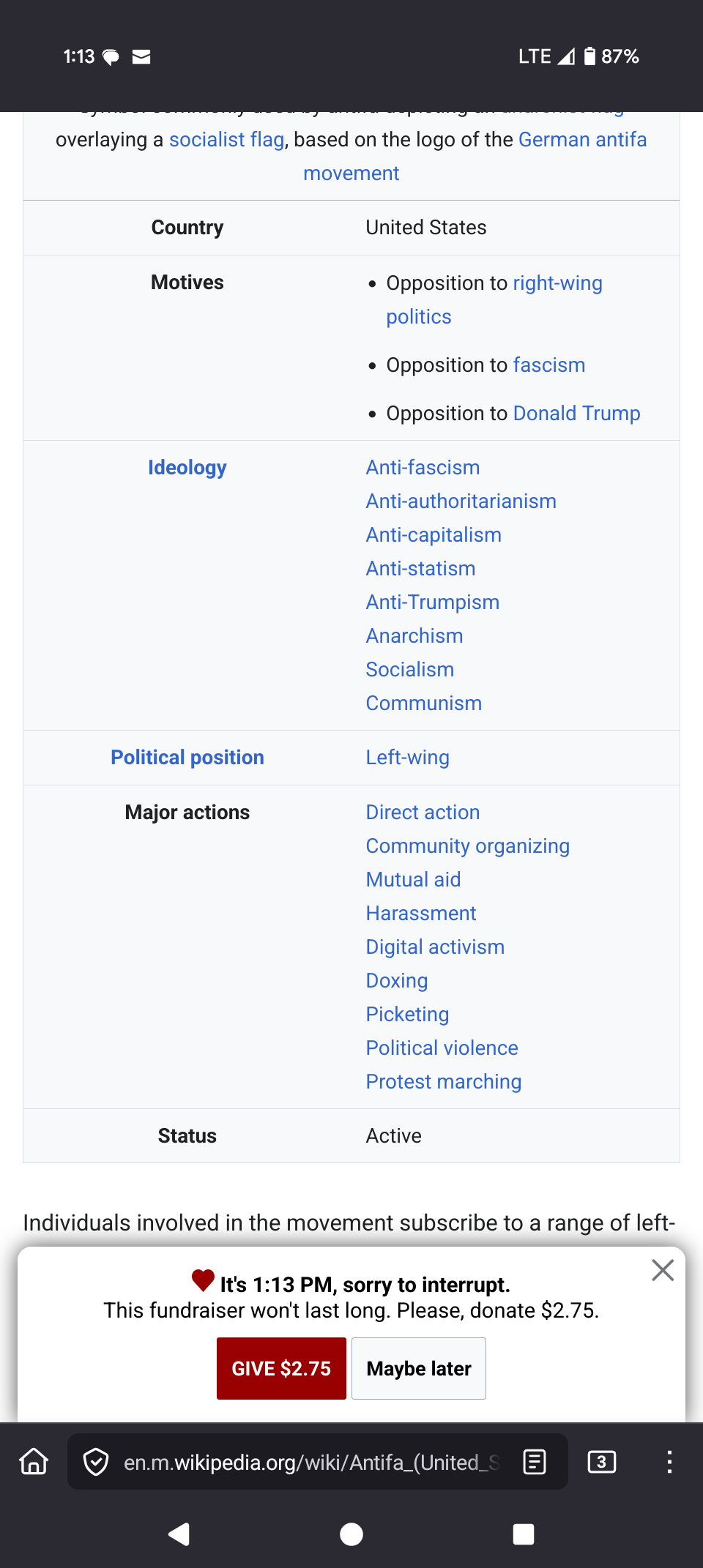The width and height of the screenshot is (703, 1568).
Task: Open the Ideology heading link
Action: pos(187,467)
